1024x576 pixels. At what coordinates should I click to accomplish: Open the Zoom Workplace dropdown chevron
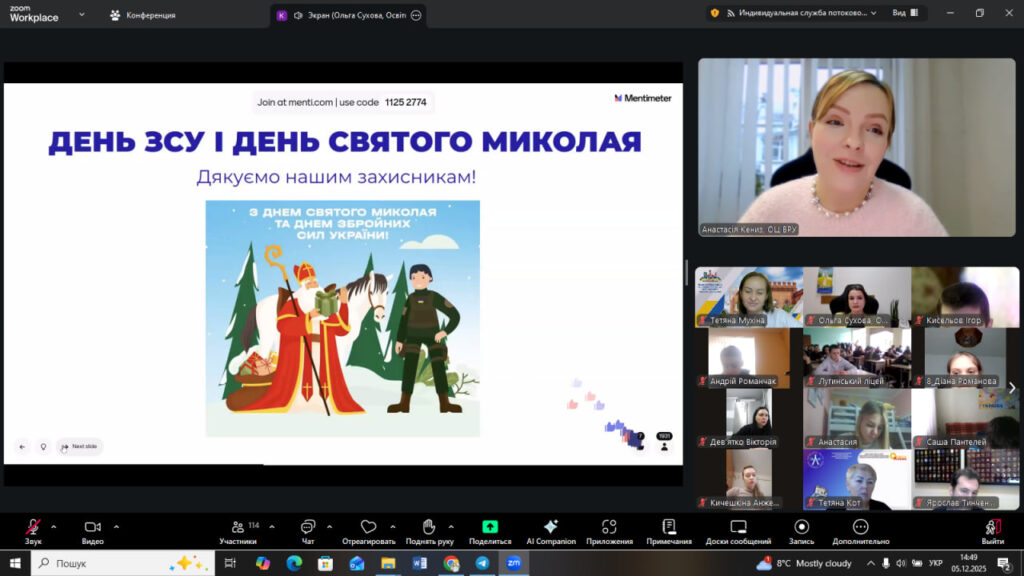click(x=82, y=15)
